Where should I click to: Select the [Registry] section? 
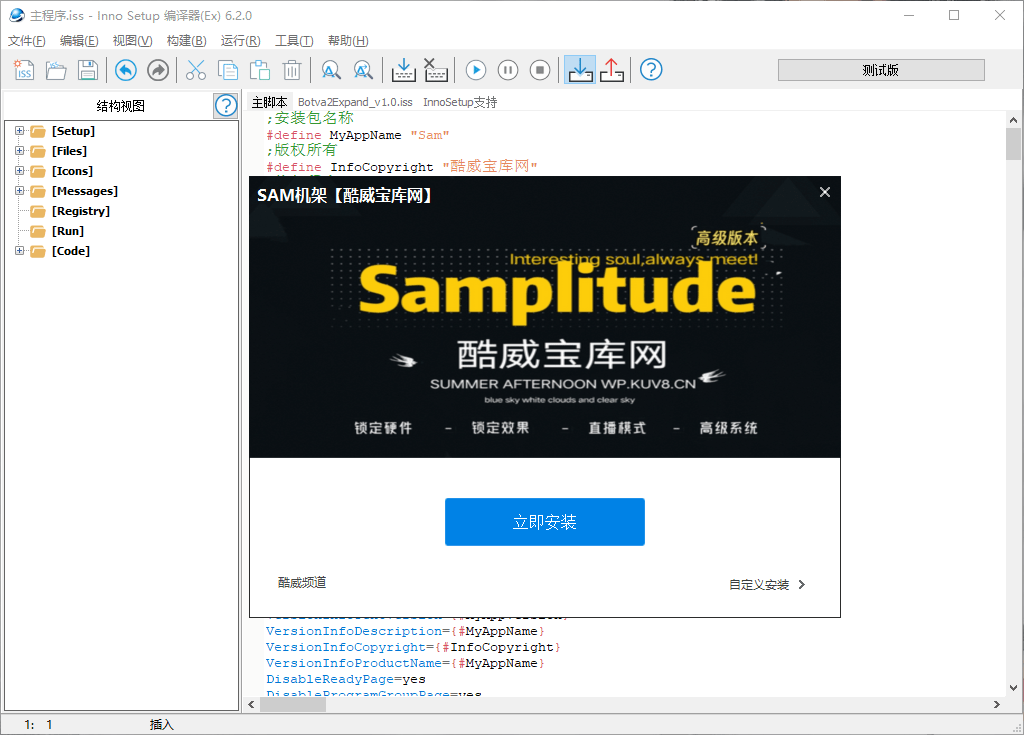point(81,211)
